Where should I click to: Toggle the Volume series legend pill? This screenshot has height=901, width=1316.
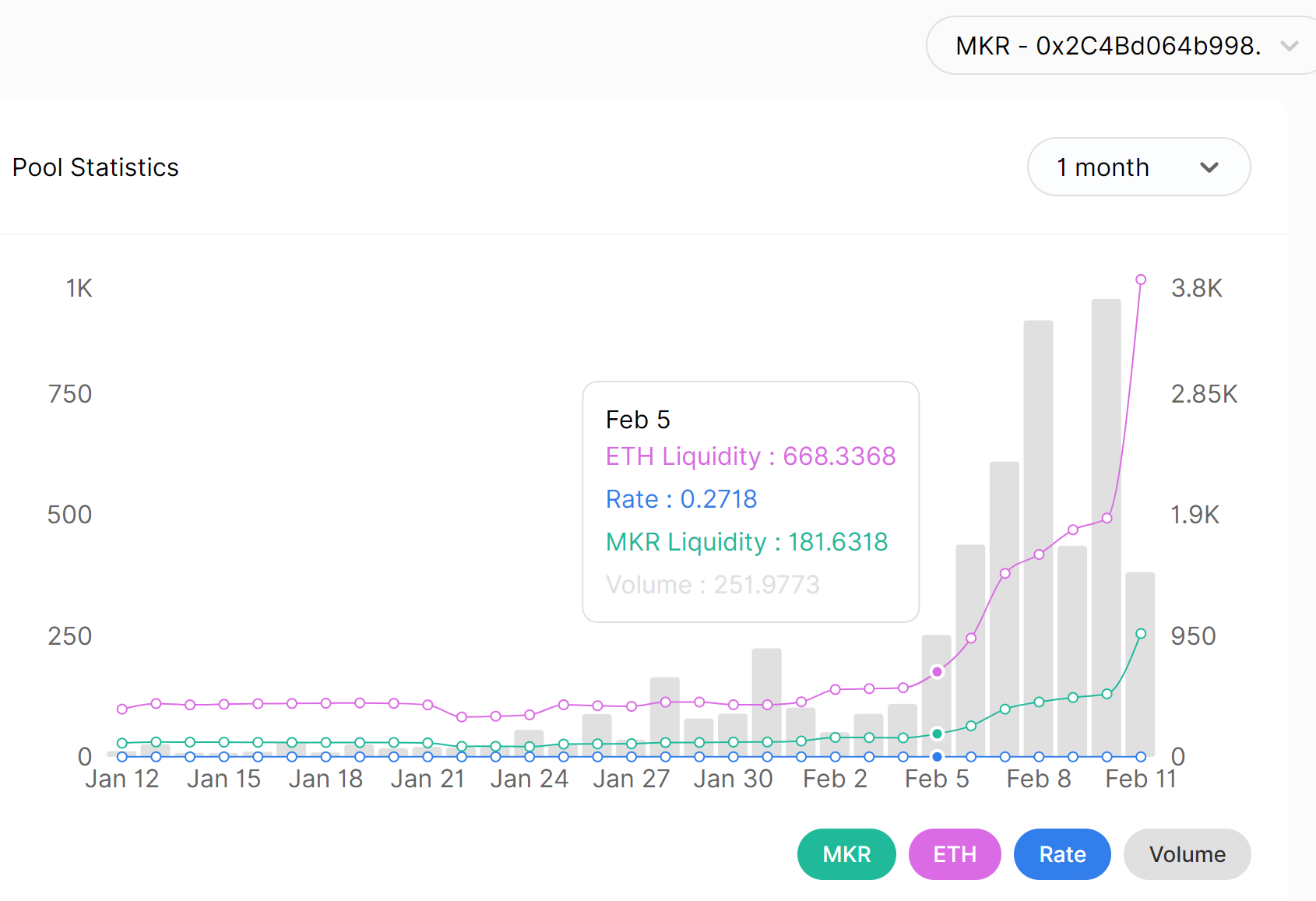tap(1187, 854)
